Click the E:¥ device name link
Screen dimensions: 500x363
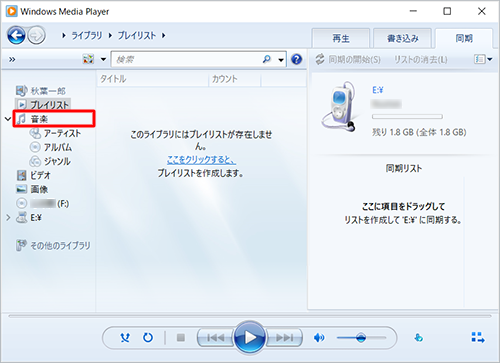pos(378,90)
